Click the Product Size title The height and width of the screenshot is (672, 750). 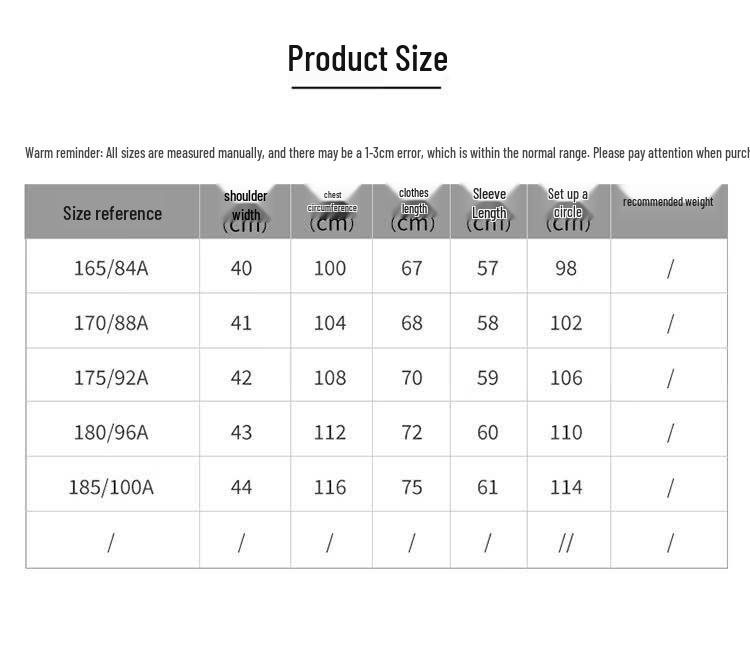pyautogui.click(x=367, y=59)
